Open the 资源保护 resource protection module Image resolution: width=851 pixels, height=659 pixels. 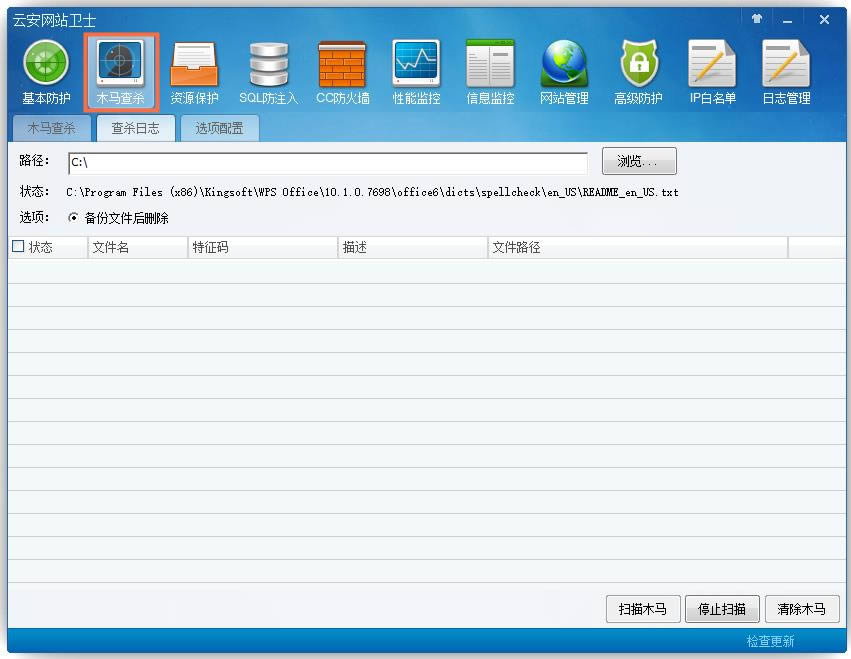coord(194,72)
